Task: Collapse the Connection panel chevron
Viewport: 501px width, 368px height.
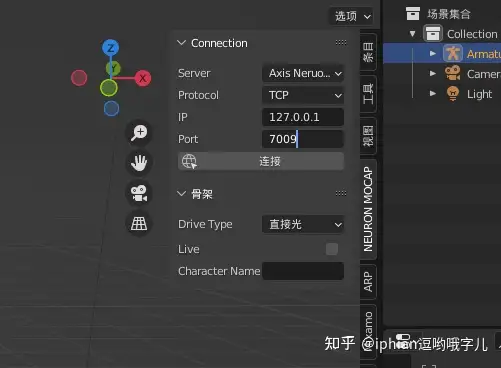Action: tap(181, 43)
